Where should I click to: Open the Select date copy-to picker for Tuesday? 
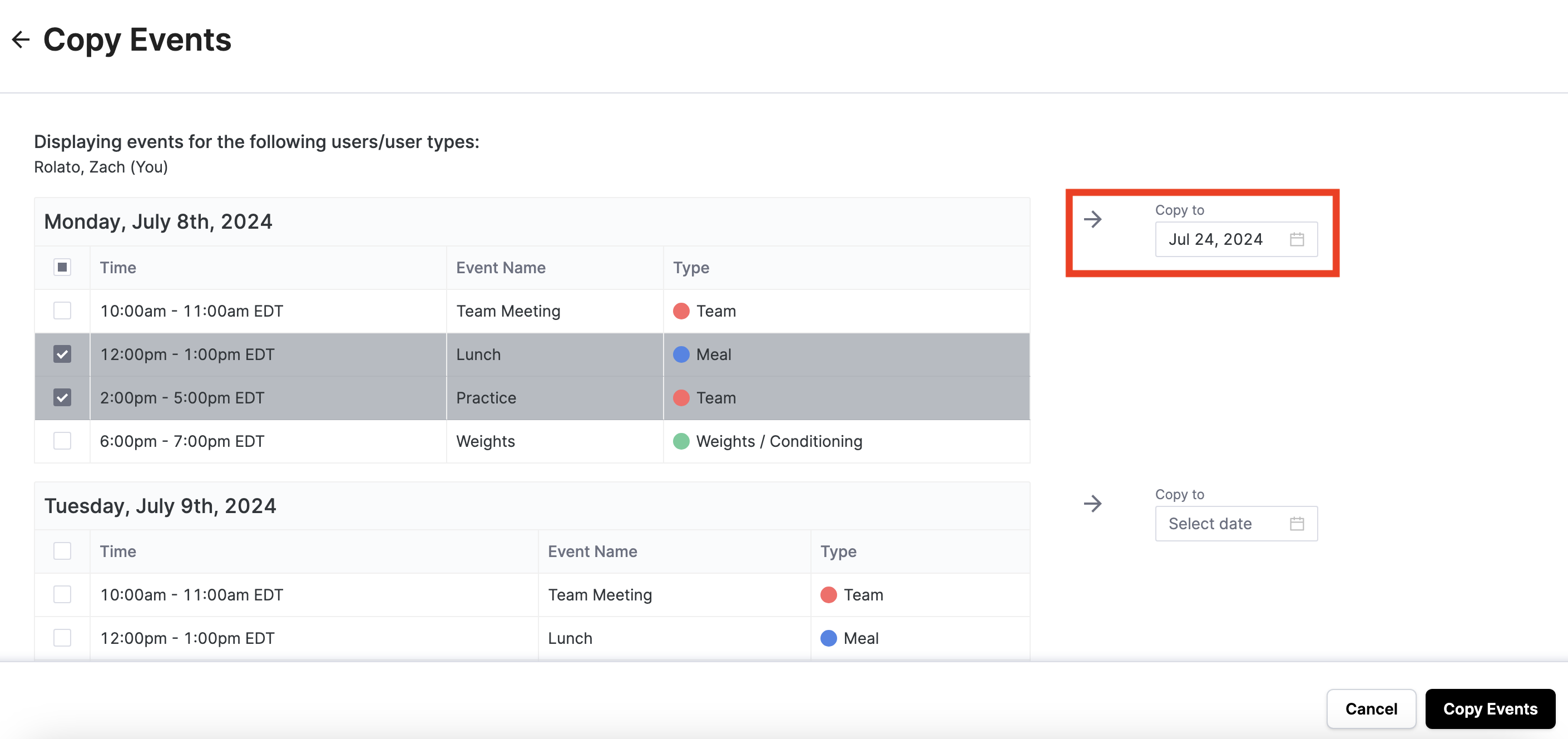[1236, 524]
